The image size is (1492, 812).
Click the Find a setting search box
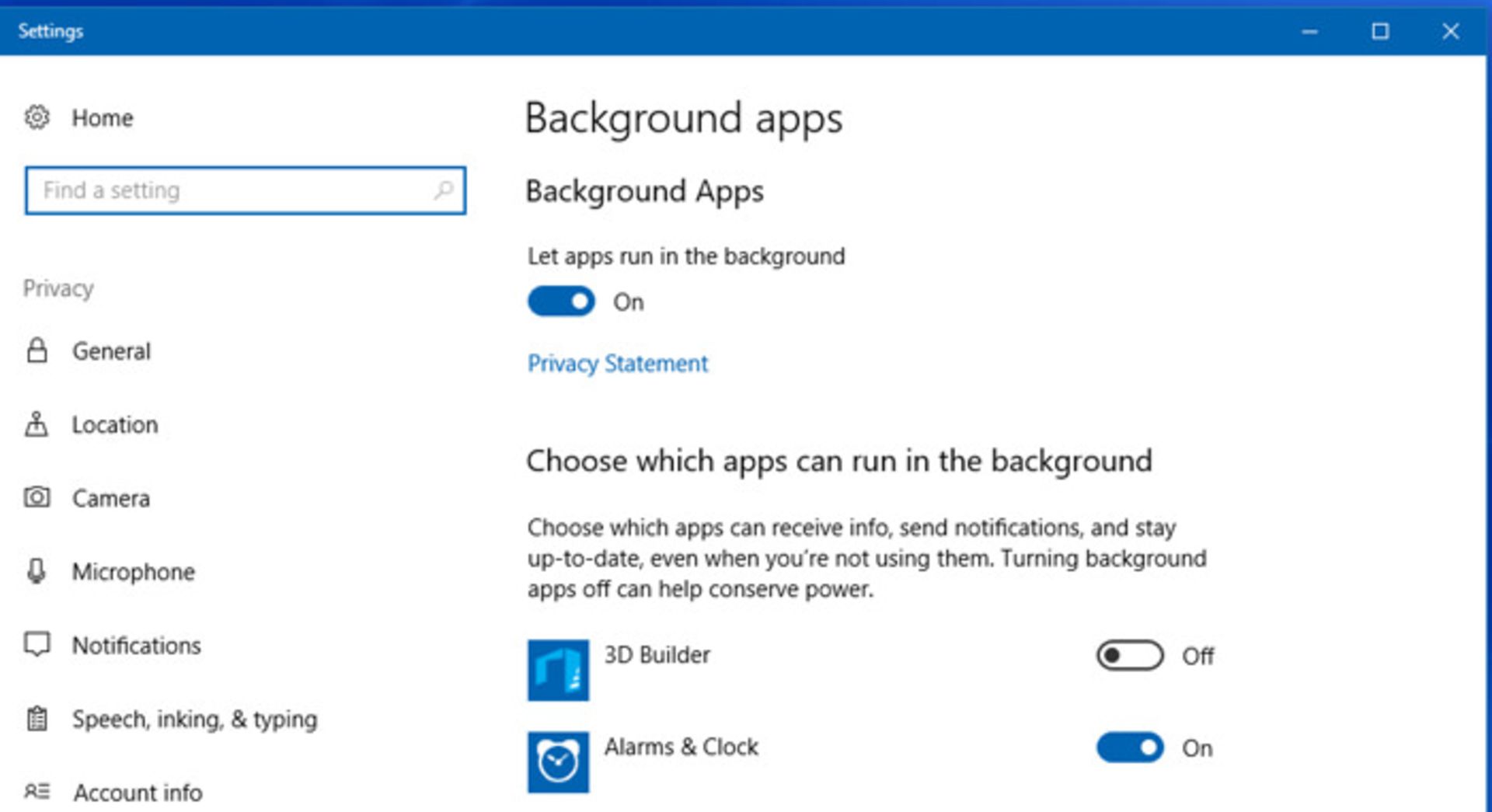(x=246, y=190)
